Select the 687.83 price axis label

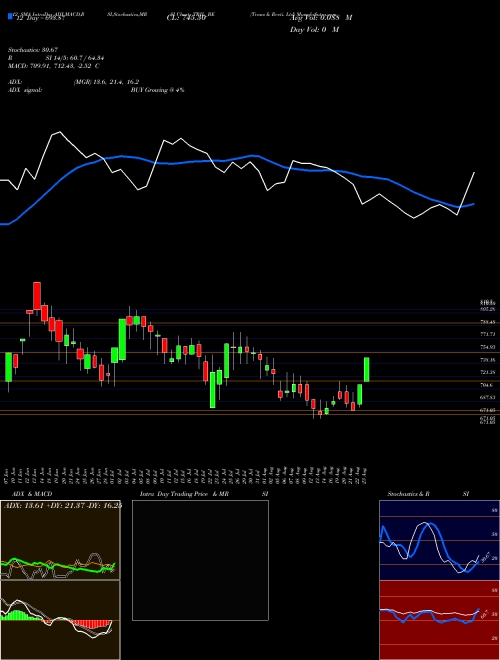[x=487, y=397]
